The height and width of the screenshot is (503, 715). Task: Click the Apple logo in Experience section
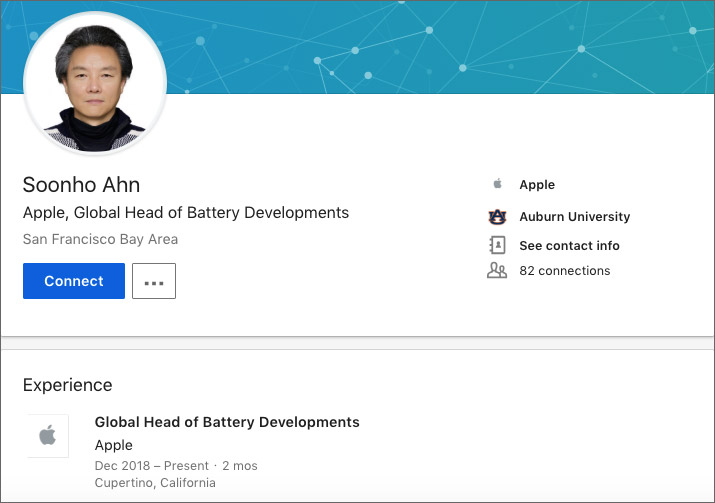(48, 436)
